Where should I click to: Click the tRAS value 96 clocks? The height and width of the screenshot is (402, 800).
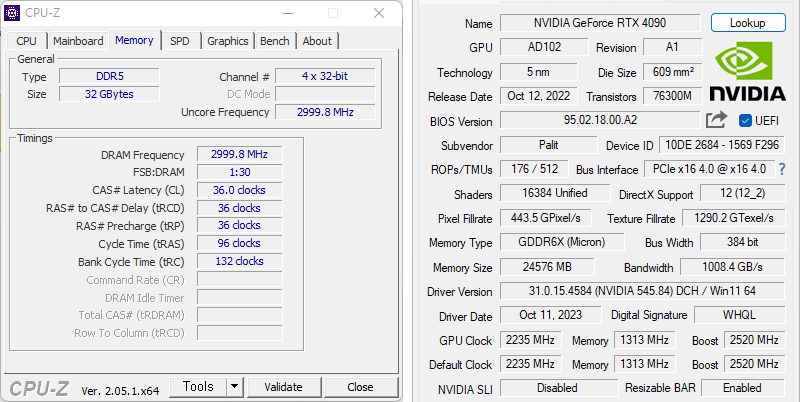click(239, 243)
